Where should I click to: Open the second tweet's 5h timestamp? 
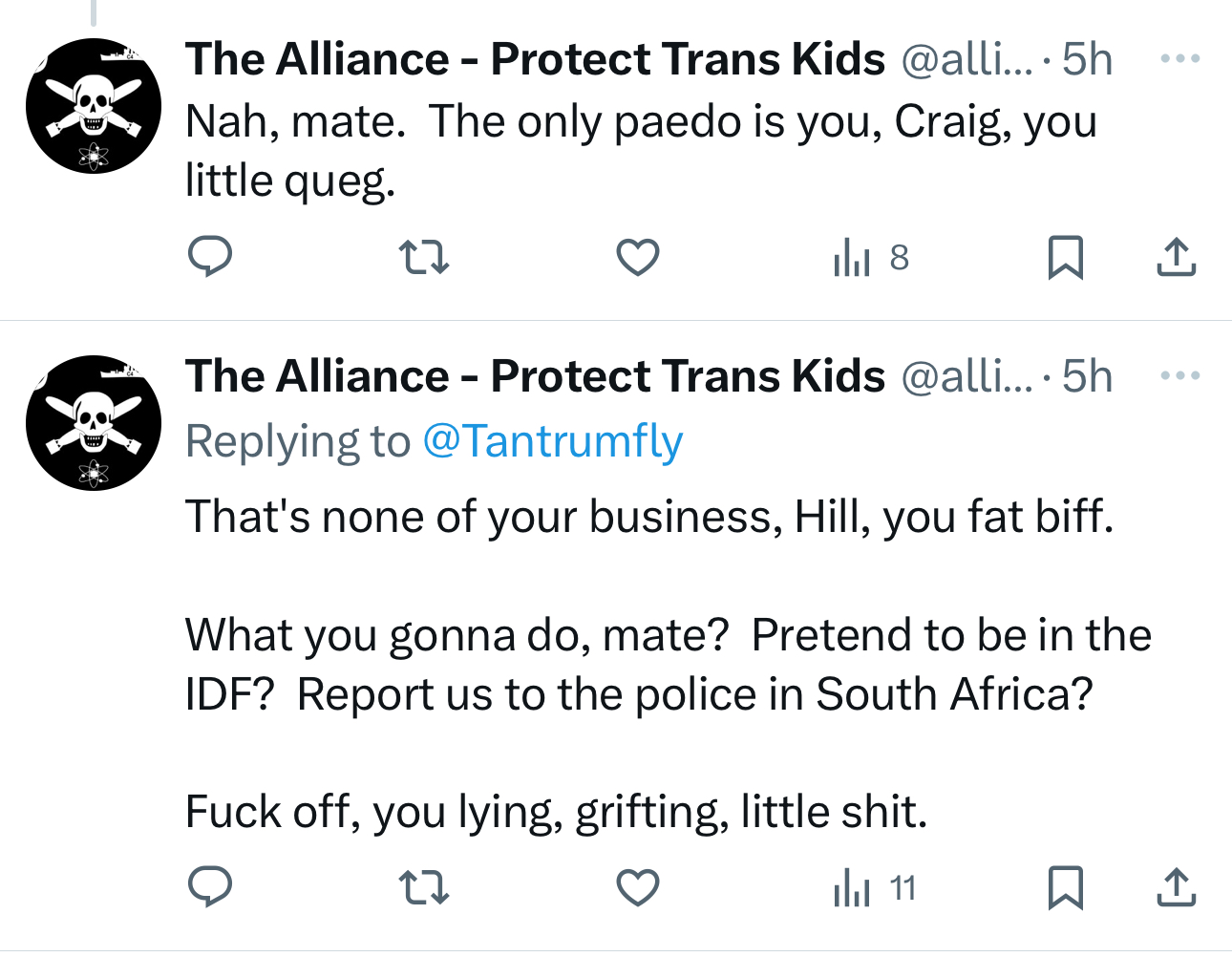pyautogui.click(x=1088, y=376)
